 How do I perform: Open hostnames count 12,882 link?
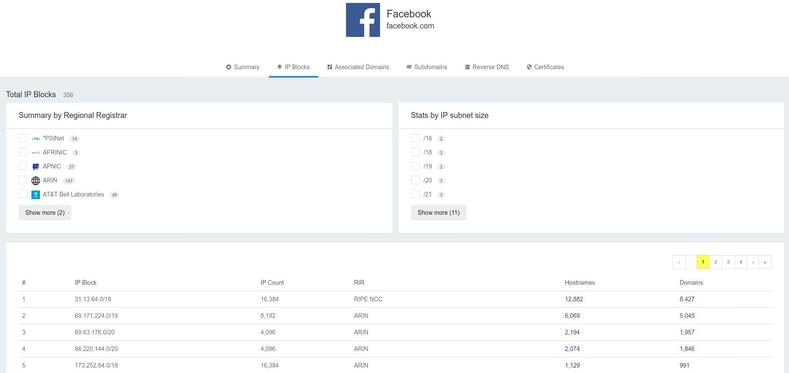tap(574, 299)
